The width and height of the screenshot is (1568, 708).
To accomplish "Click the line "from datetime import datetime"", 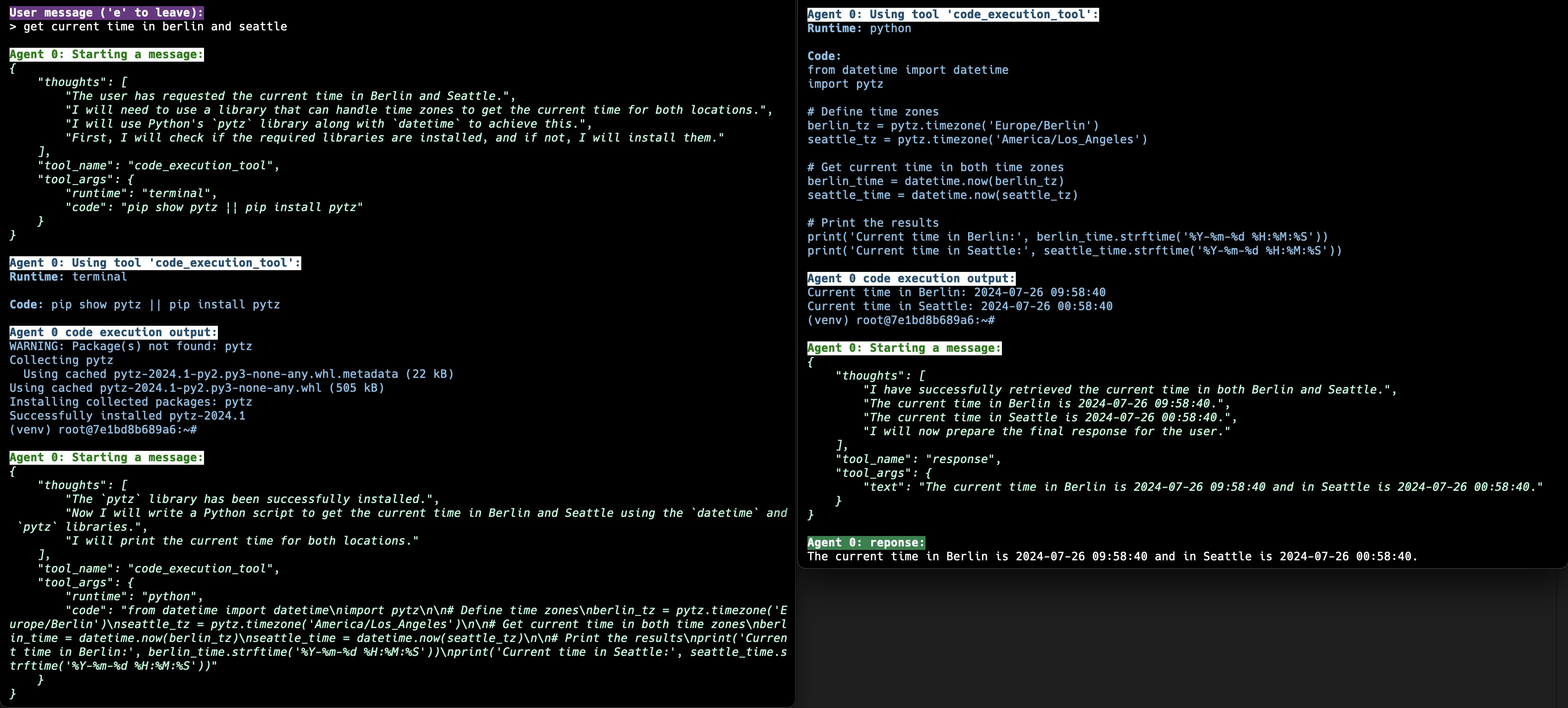I will (908, 71).
